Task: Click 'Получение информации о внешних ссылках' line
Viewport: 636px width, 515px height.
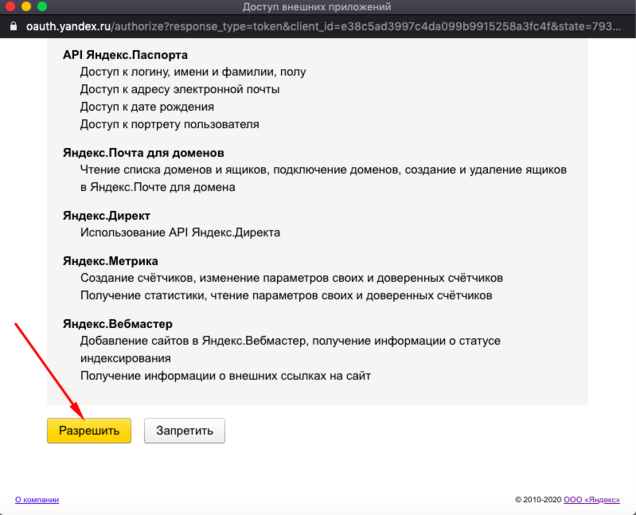Action: (x=226, y=376)
